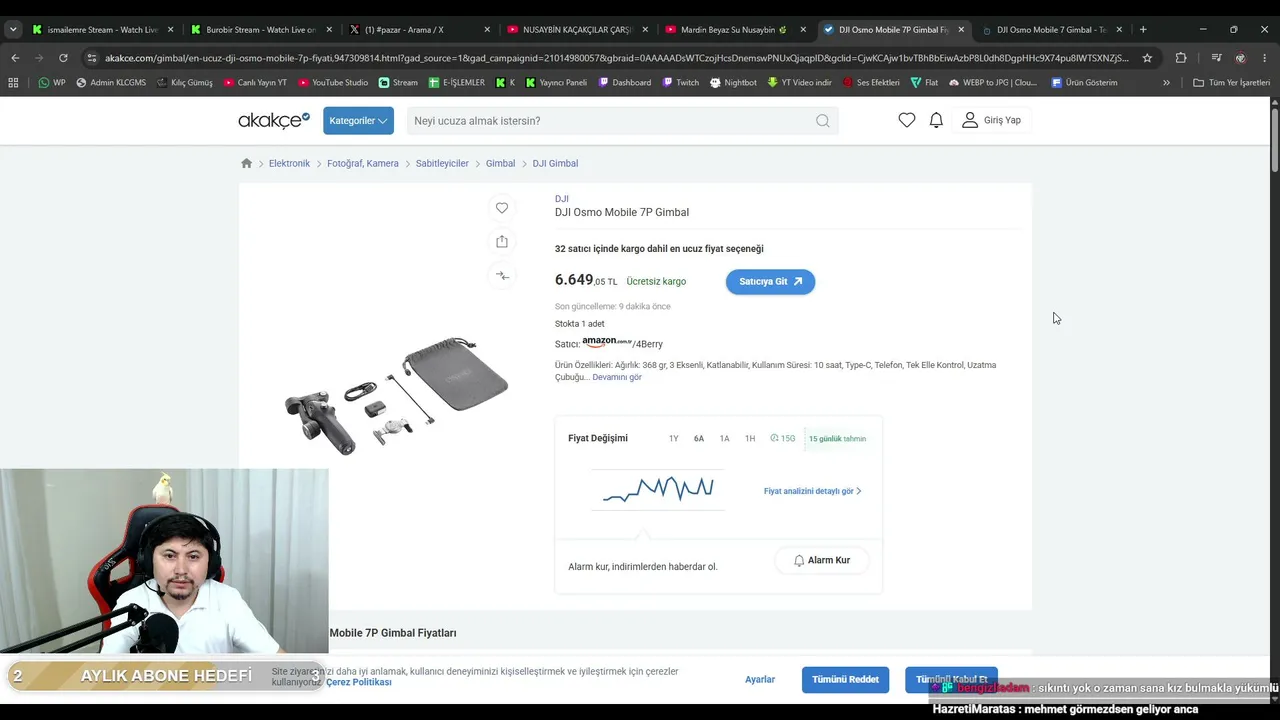Select the 6A price history range
Screen dimensions: 1280x720
[699, 439]
